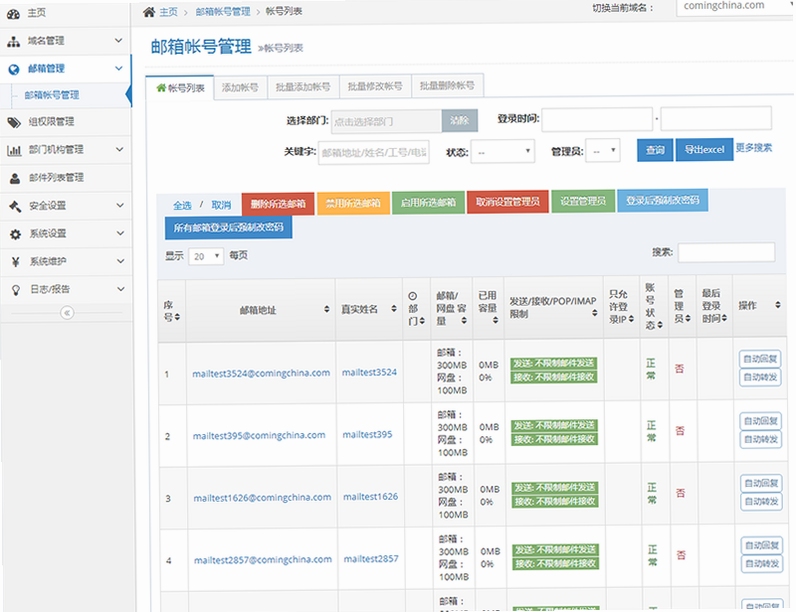Switch to the 添加帐号 tab
This screenshot has height=612, width=796.
click(x=240, y=87)
